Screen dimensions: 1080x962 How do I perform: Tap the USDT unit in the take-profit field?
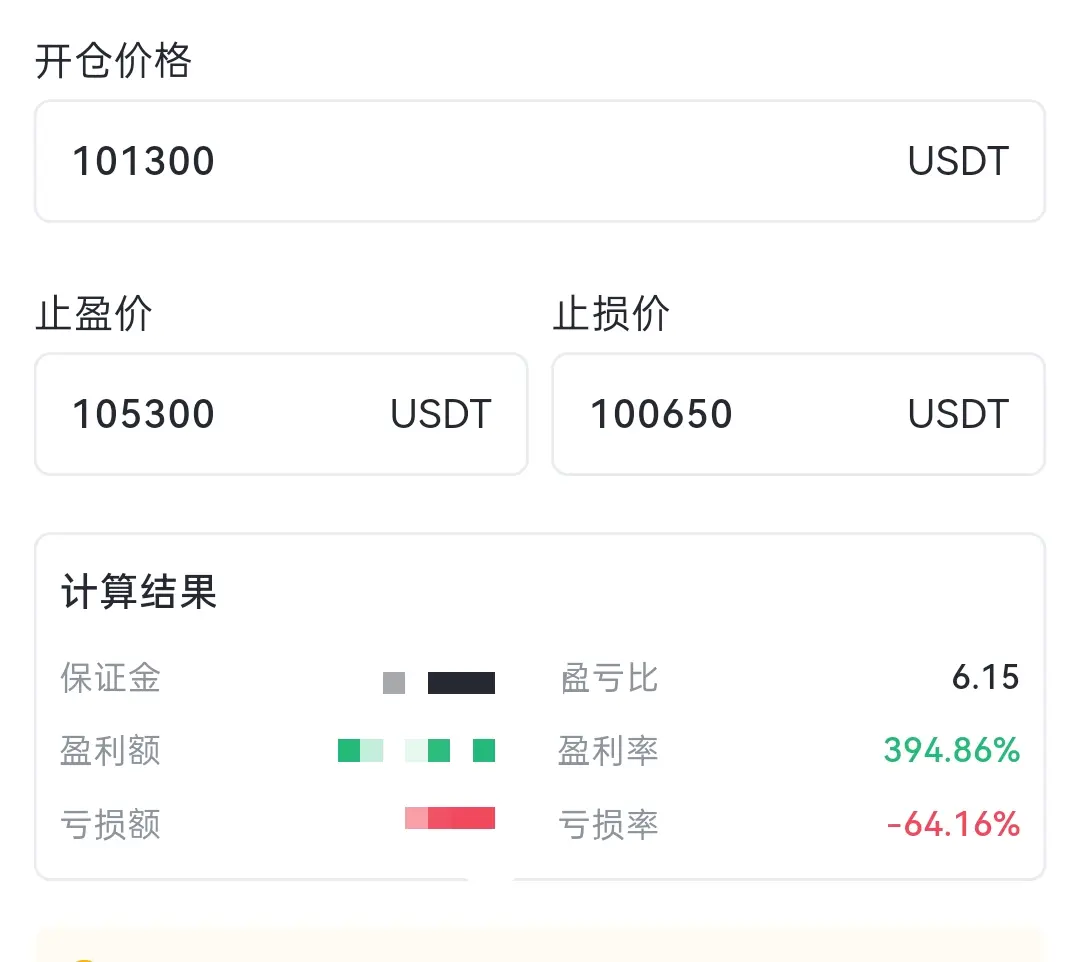(441, 414)
